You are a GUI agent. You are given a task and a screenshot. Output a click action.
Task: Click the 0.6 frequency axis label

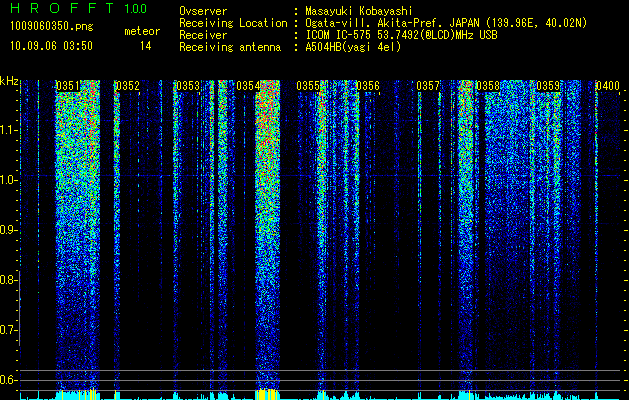pyautogui.click(x=7, y=380)
